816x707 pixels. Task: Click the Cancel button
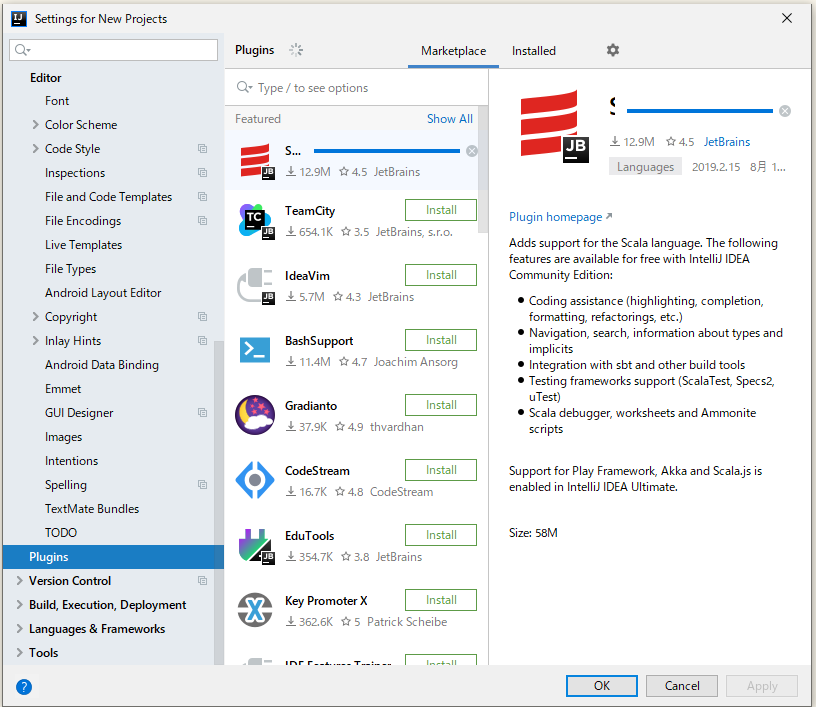click(x=682, y=686)
